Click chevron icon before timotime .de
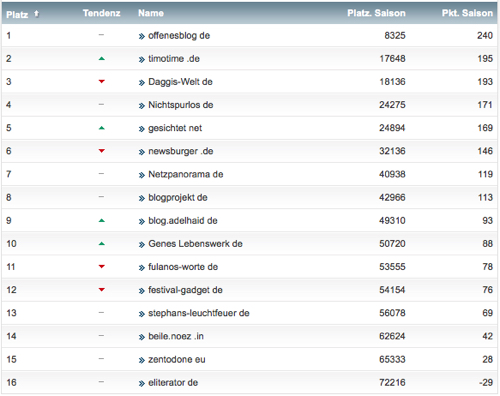 142,60
